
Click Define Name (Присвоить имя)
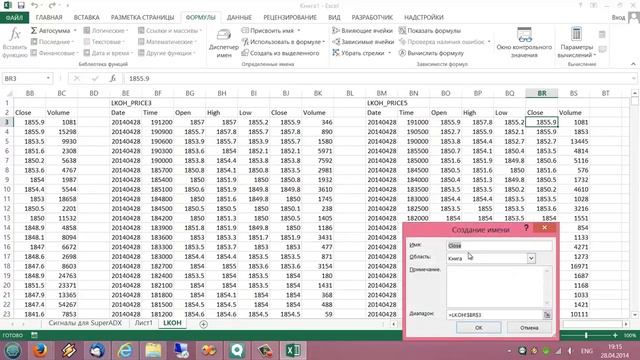271,31
